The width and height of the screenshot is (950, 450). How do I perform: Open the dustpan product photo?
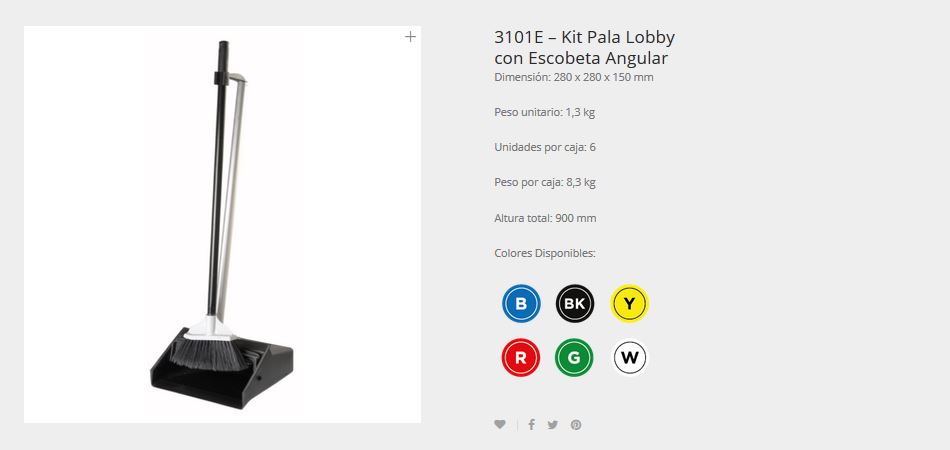(222, 225)
